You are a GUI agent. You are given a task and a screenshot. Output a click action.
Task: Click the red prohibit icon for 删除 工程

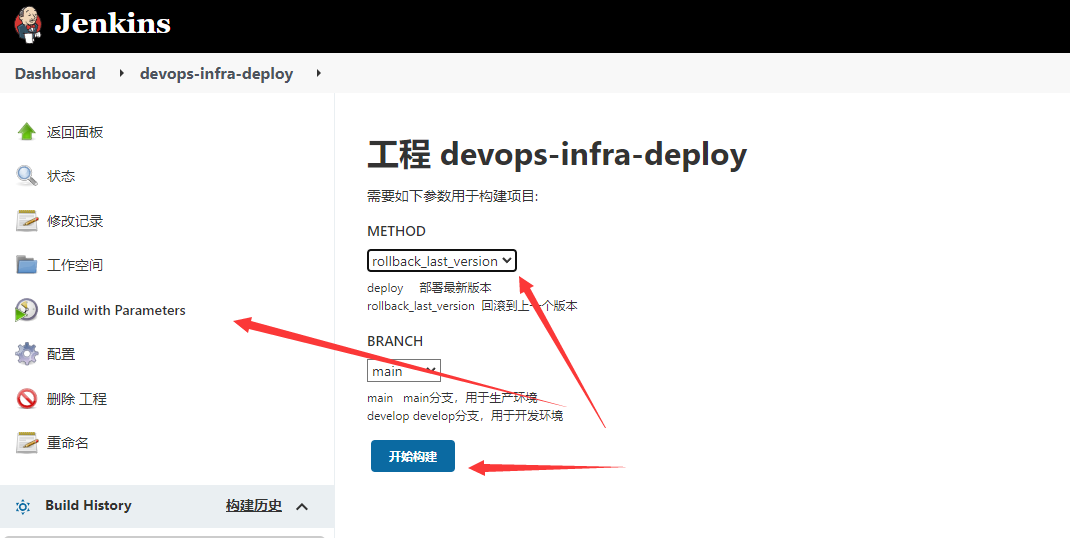click(x=27, y=398)
